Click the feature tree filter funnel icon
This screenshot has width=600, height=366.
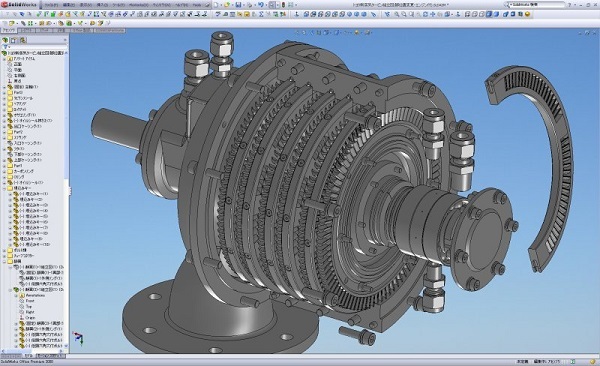(x=5, y=47)
